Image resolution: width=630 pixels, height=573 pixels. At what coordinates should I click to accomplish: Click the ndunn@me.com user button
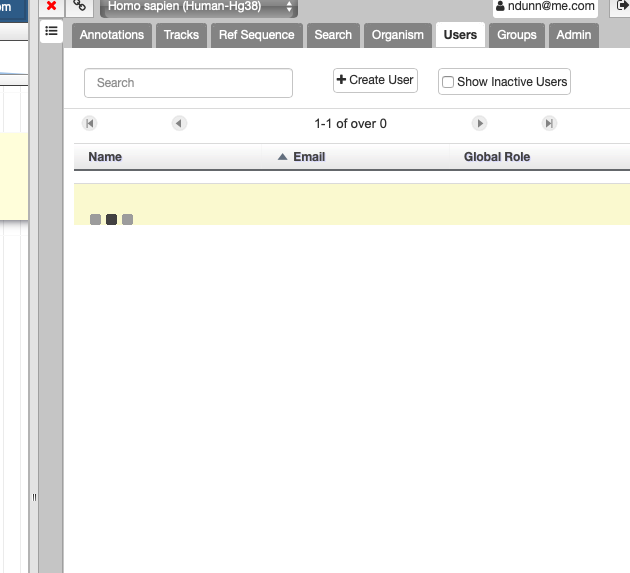[x=545, y=6]
